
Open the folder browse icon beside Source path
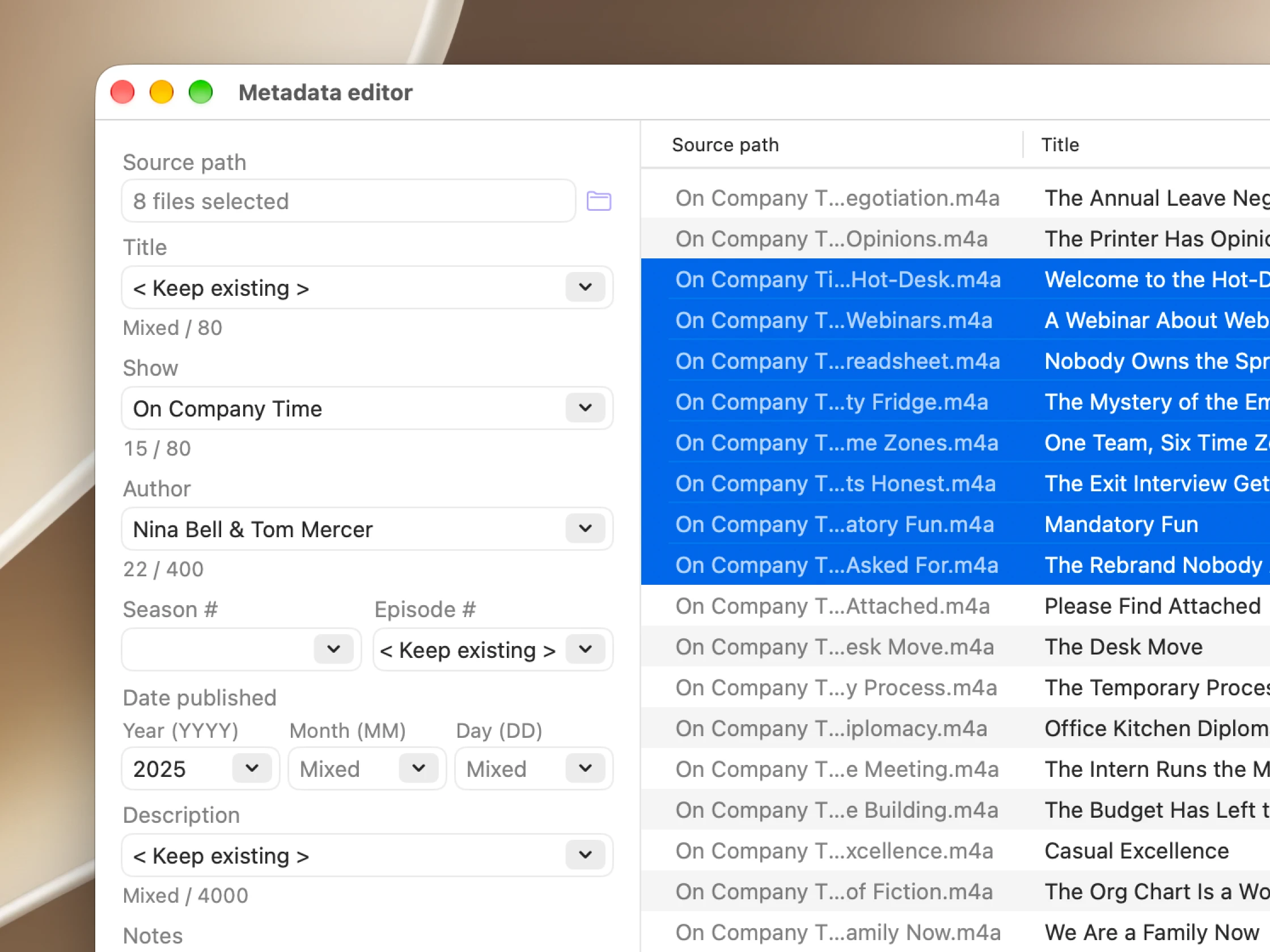[x=598, y=201]
